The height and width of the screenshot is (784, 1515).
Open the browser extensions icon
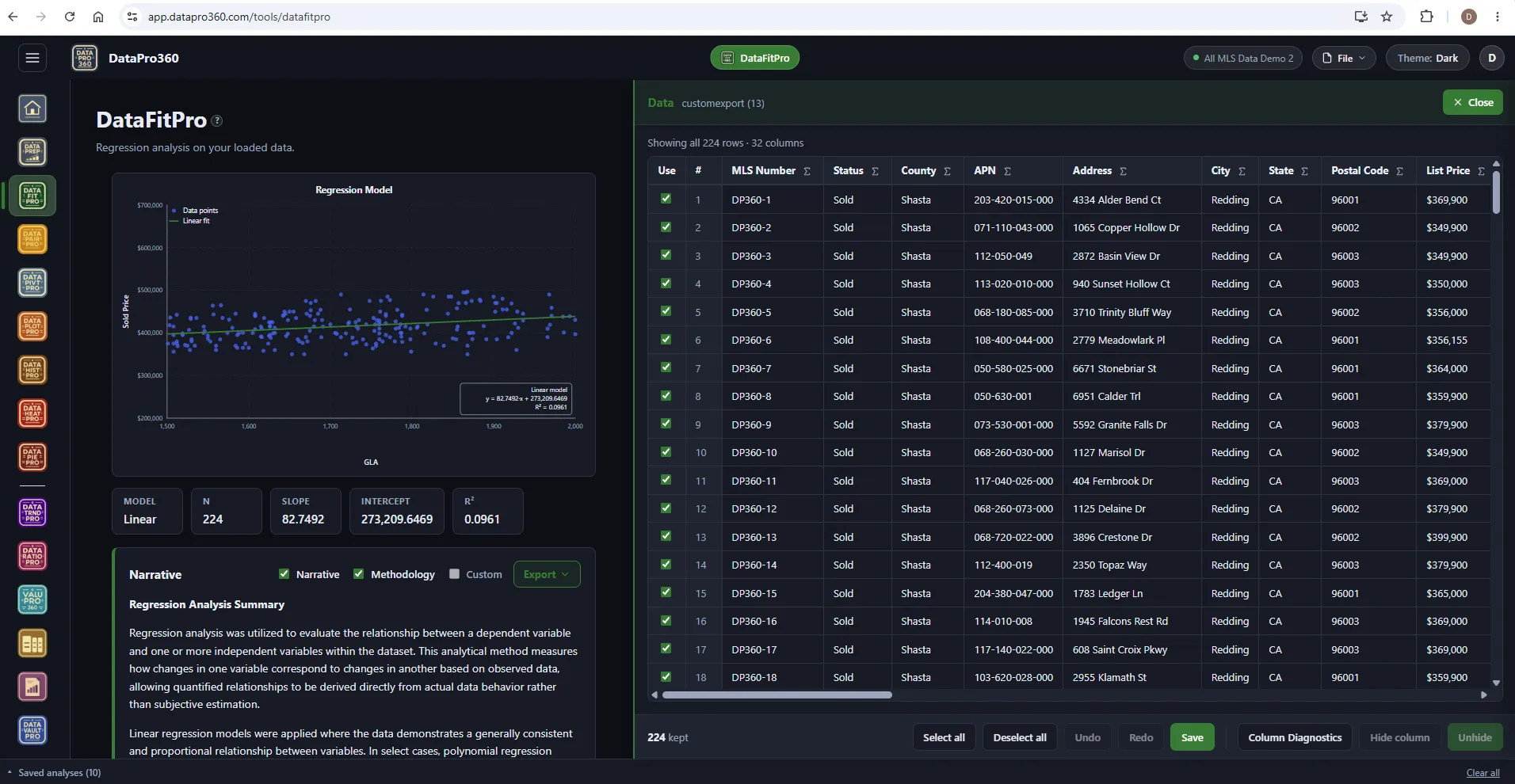pyautogui.click(x=1426, y=17)
